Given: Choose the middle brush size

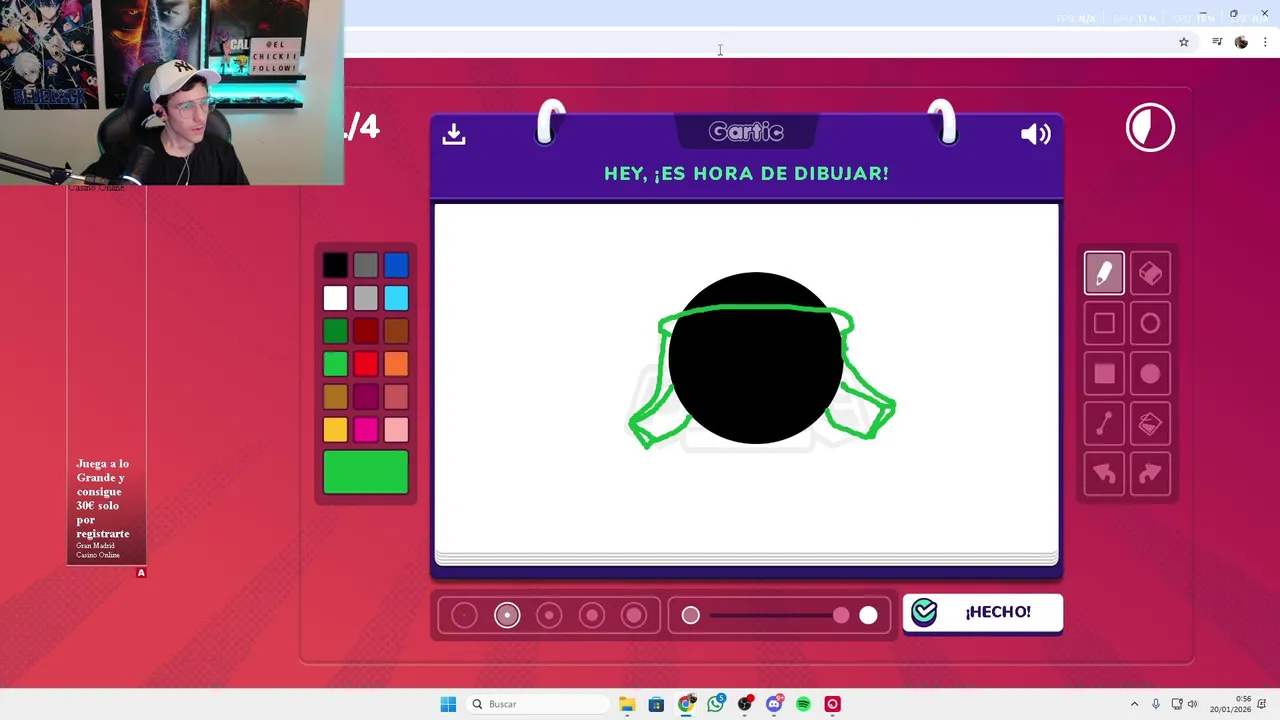Looking at the screenshot, I should 549,615.
